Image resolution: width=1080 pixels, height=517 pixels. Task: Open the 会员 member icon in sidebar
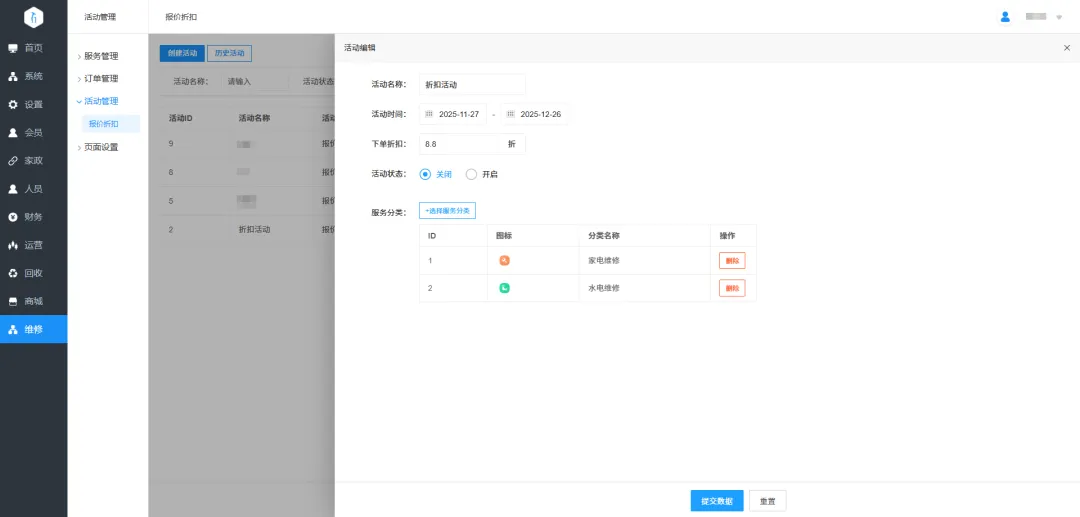13,132
